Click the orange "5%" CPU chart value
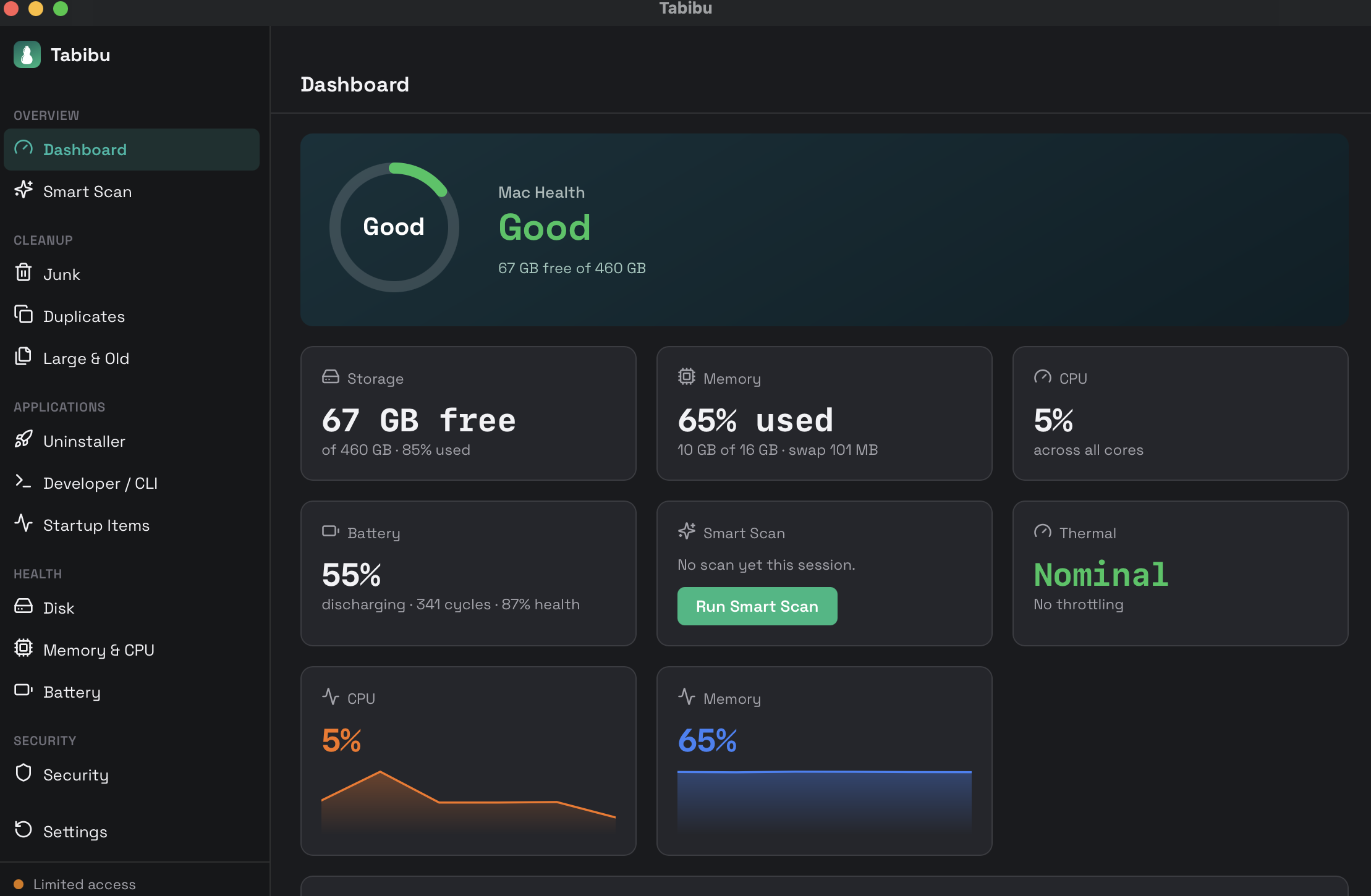Image resolution: width=1371 pixels, height=896 pixels. (341, 740)
